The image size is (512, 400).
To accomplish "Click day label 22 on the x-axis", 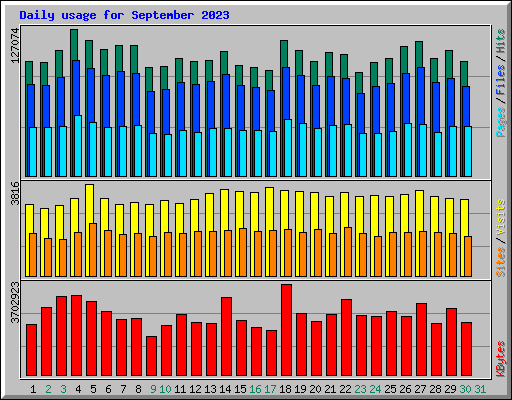I will pyautogui.click(x=345, y=389).
